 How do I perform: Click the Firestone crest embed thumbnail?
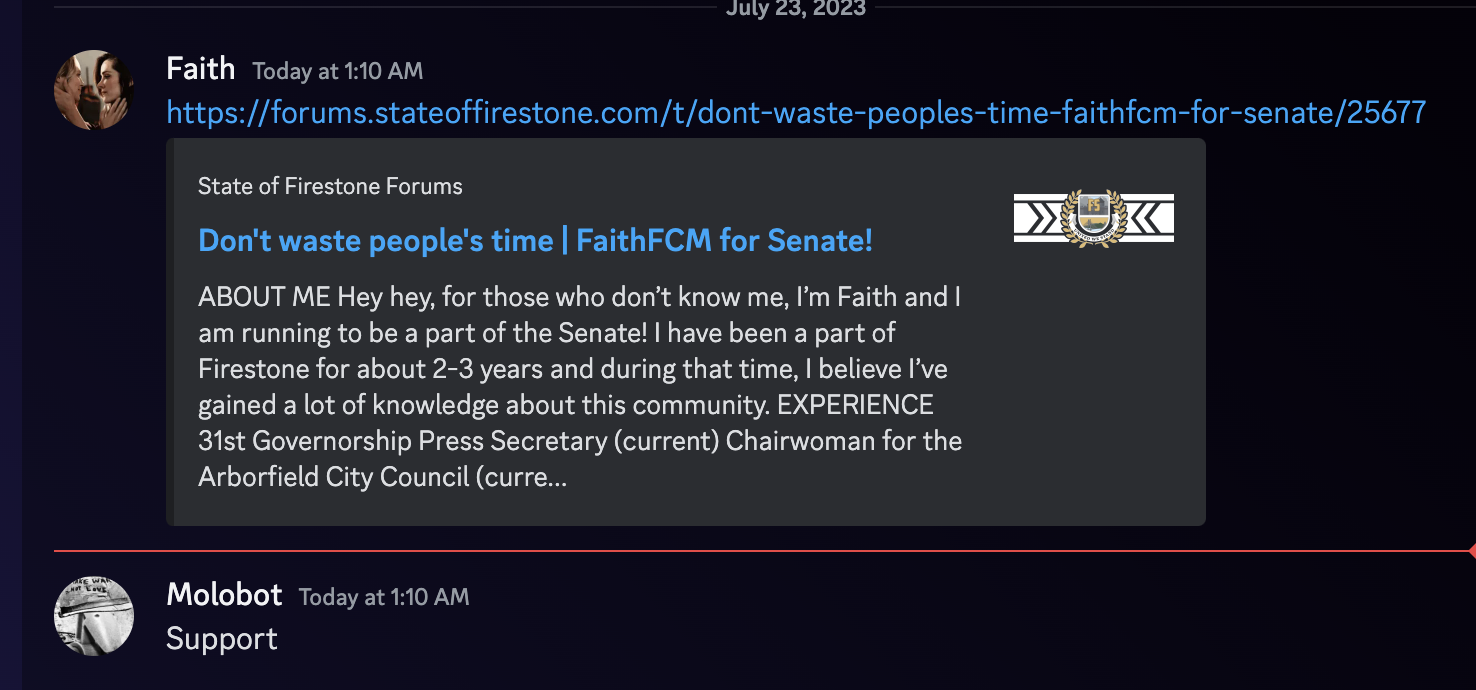1093,218
